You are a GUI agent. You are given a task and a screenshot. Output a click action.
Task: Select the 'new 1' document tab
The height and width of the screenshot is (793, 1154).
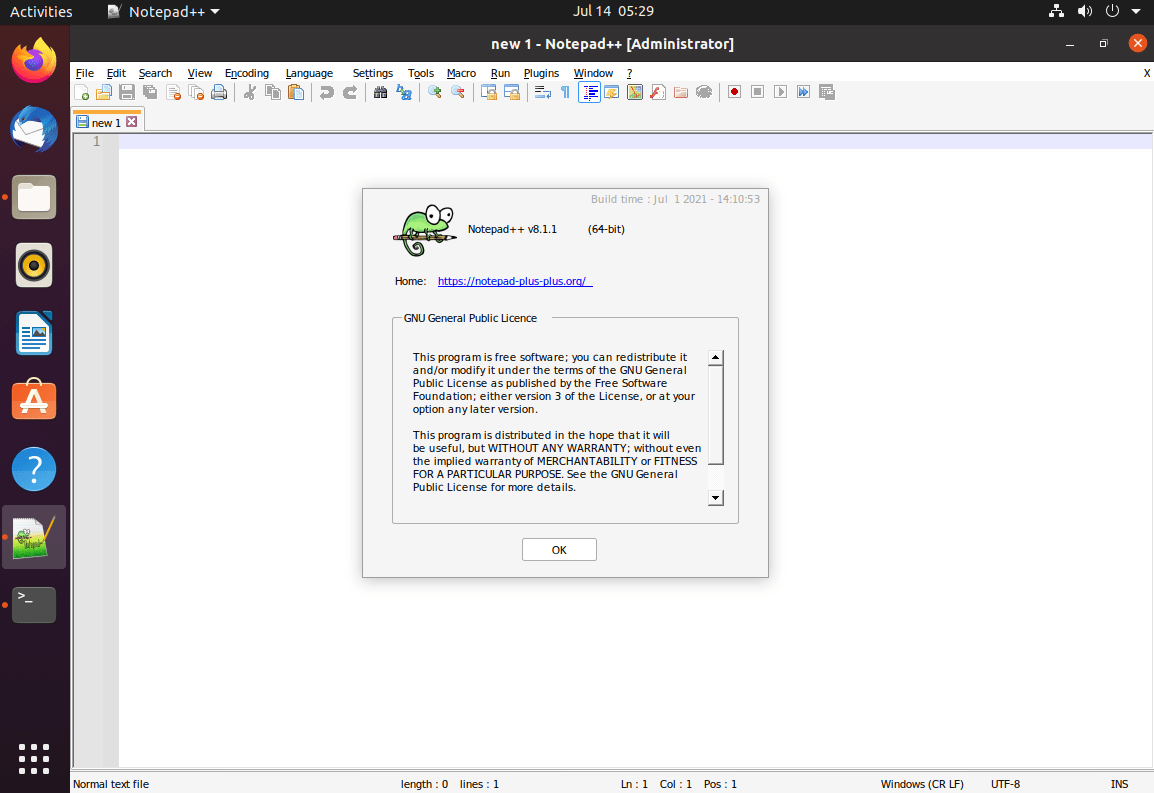(107, 122)
